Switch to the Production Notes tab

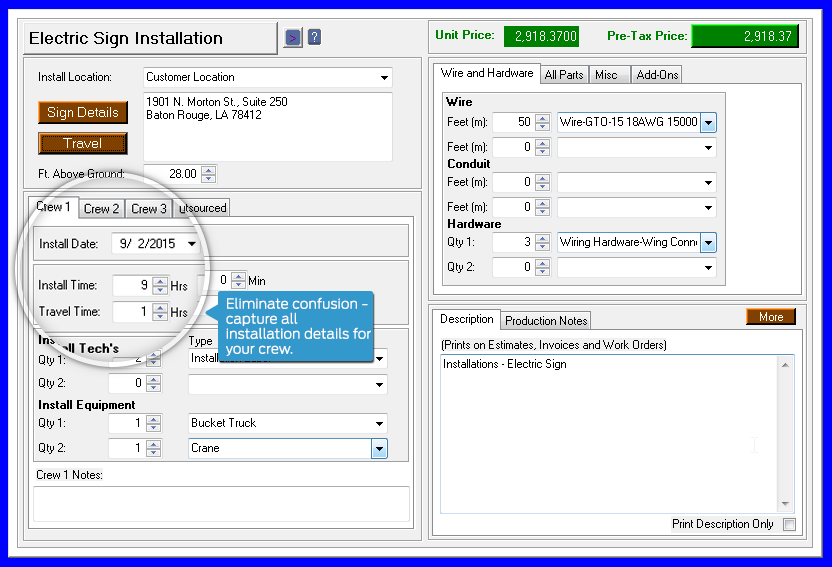coord(545,321)
